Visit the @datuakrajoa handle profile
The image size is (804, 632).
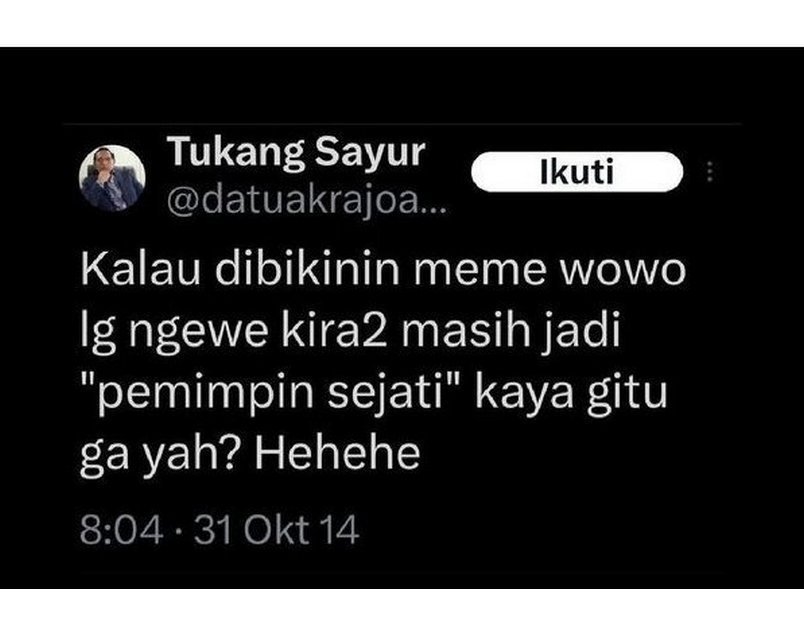(307, 202)
